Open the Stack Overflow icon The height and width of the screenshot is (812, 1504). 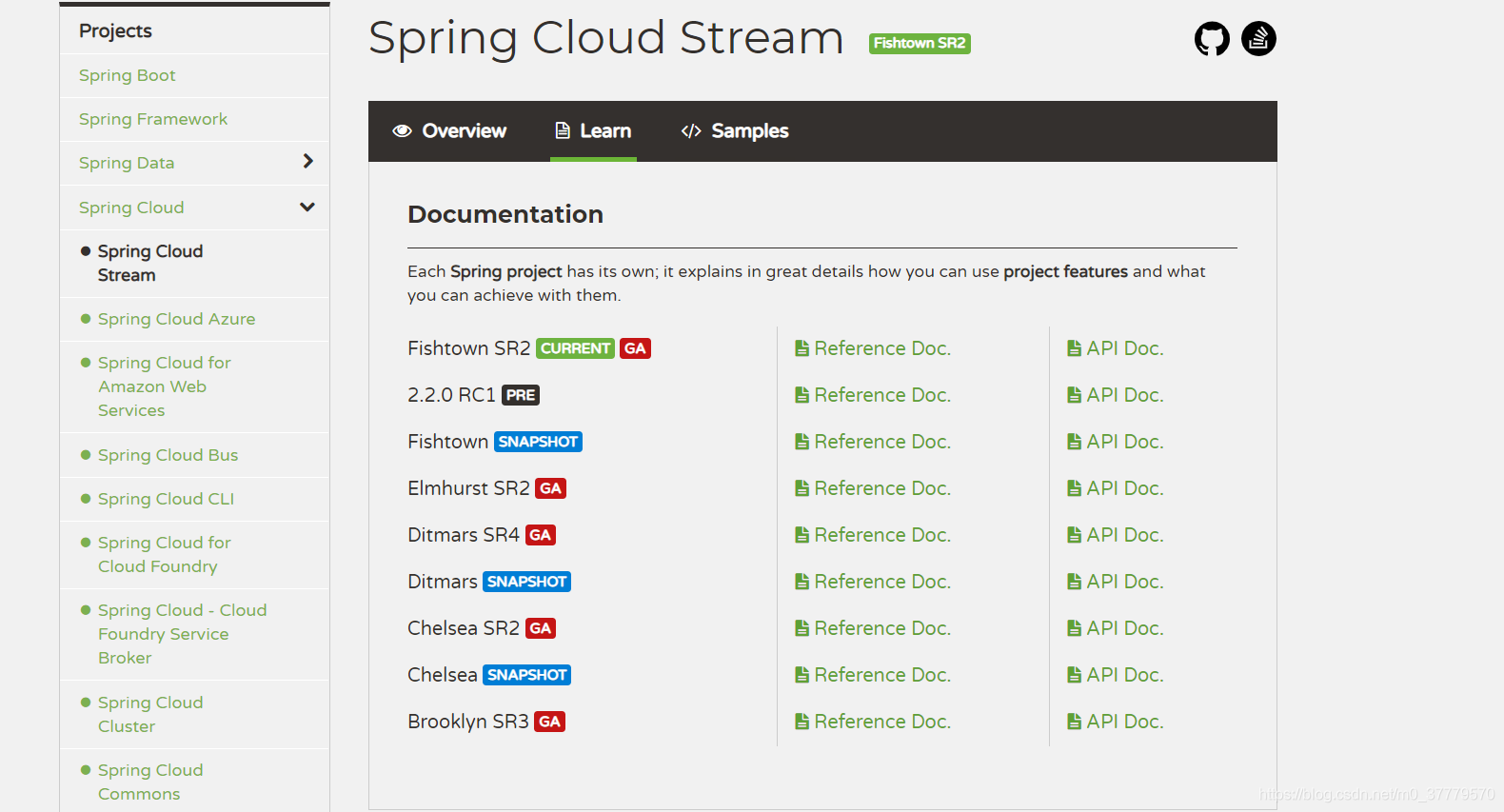pos(1258,39)
